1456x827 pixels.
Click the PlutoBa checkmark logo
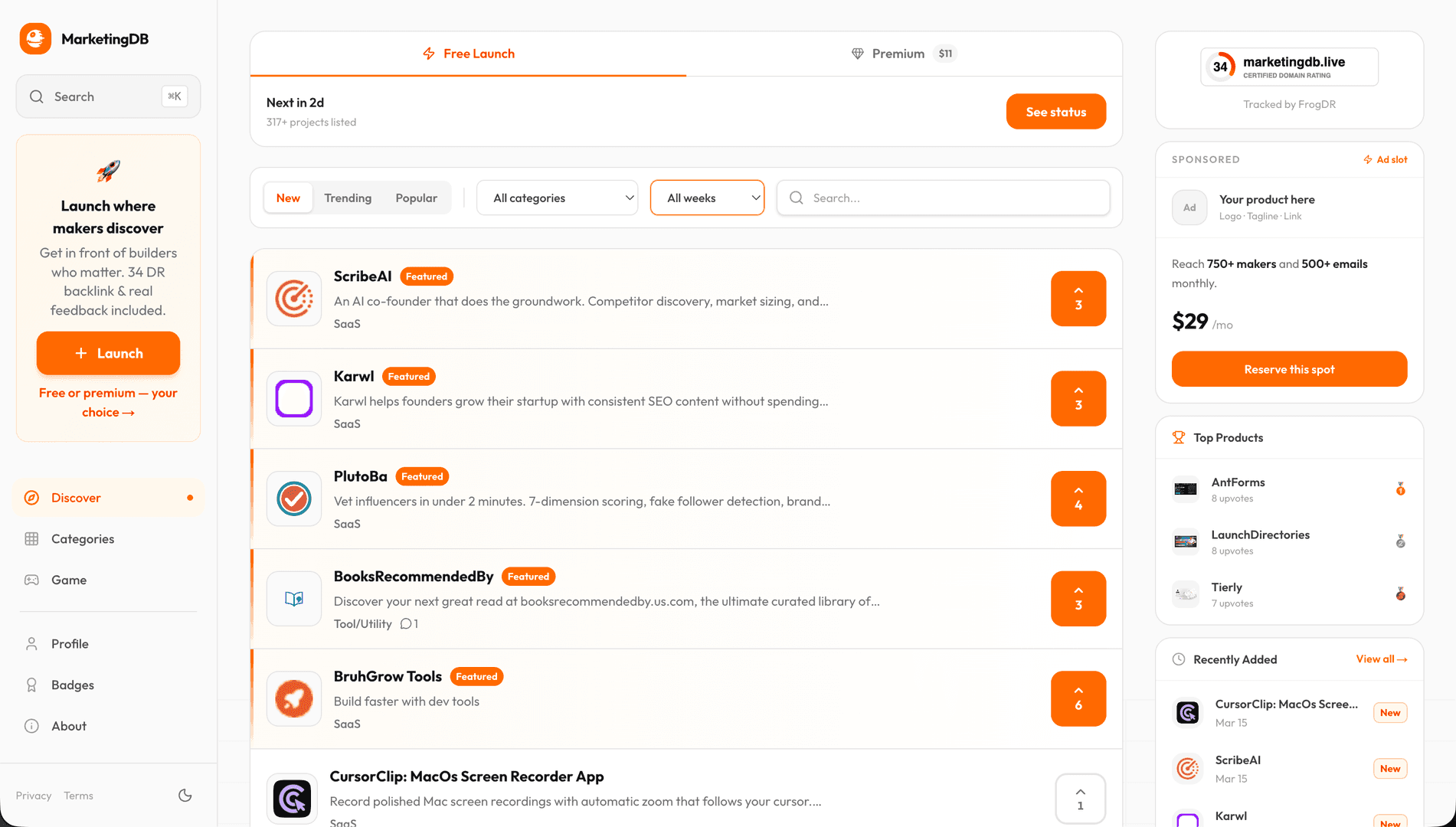tap(294, 498)
